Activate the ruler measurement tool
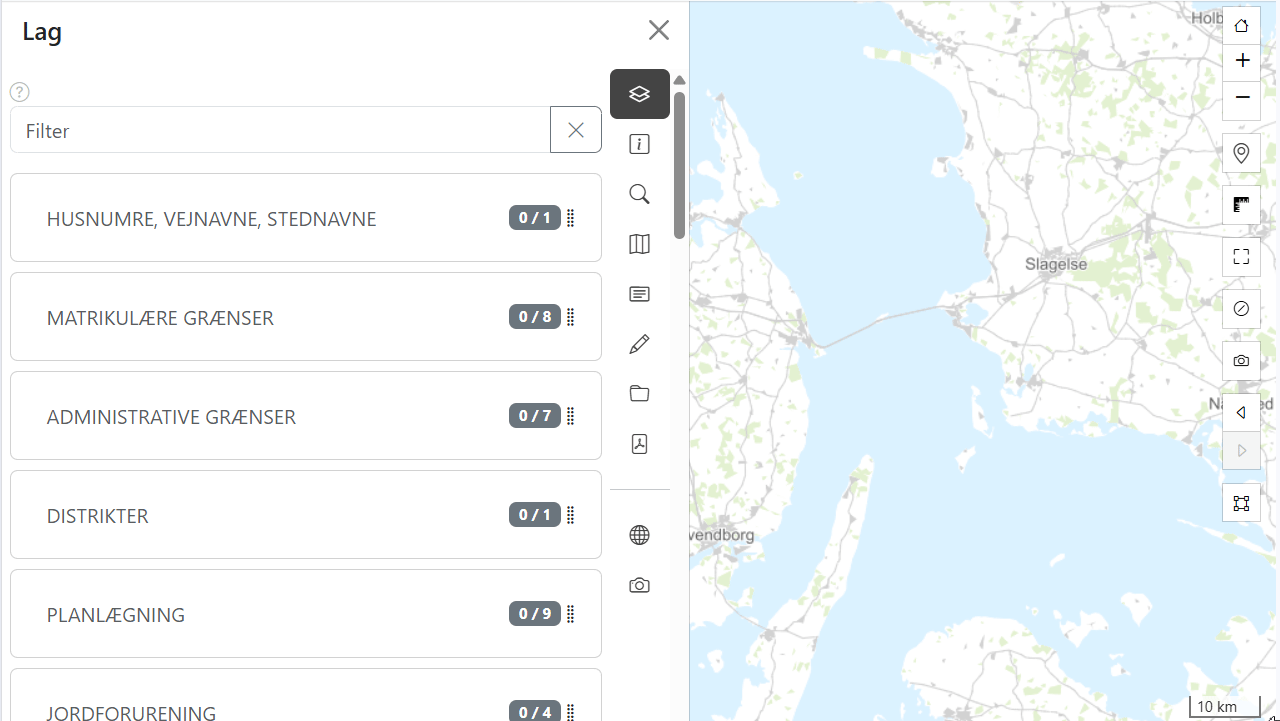This screenshot has height=721, width=1280. tap(1241, 205)
